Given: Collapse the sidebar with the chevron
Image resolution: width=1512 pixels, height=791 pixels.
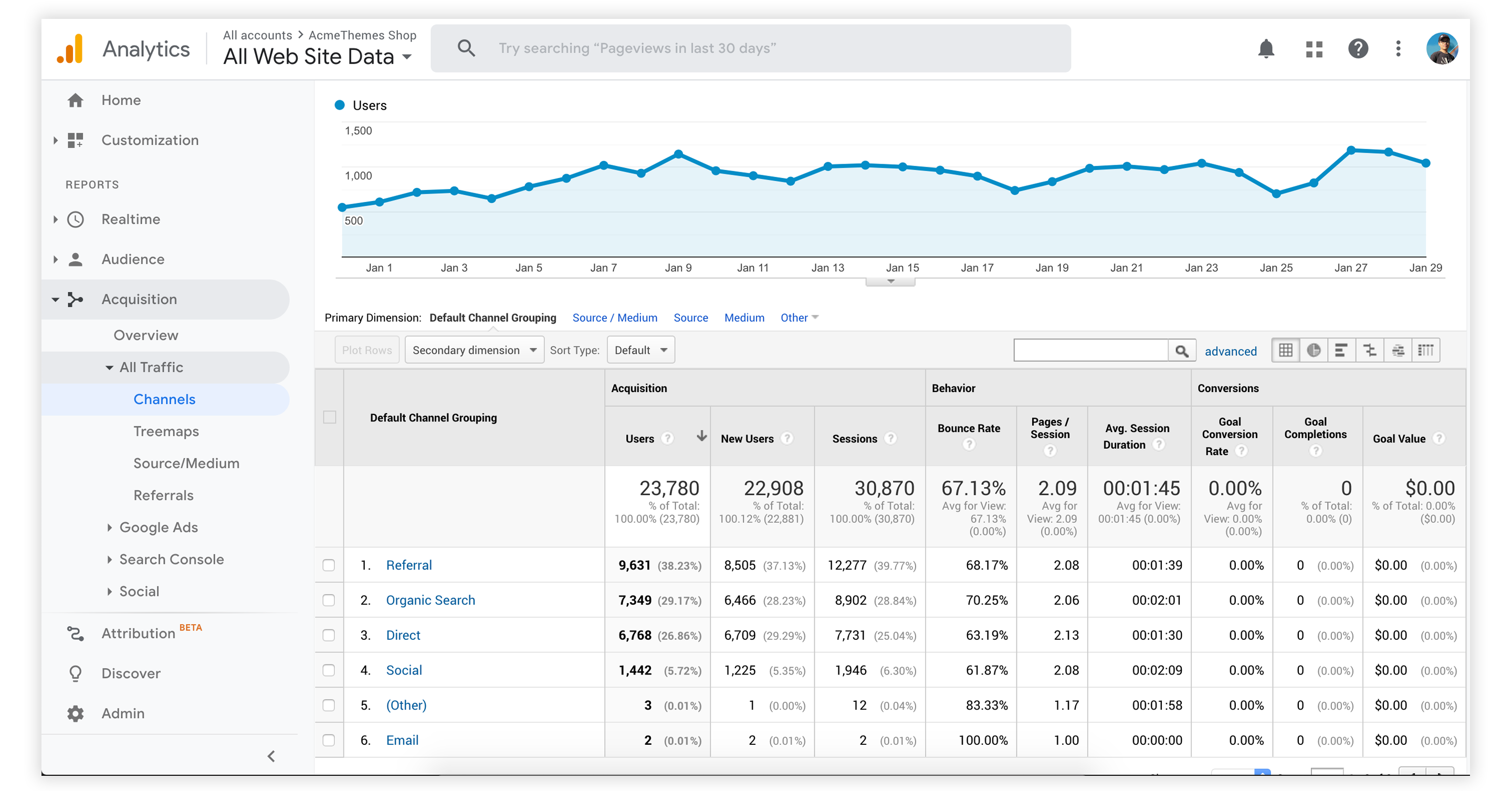Looking at the screenshot, I should click(271, 756).
